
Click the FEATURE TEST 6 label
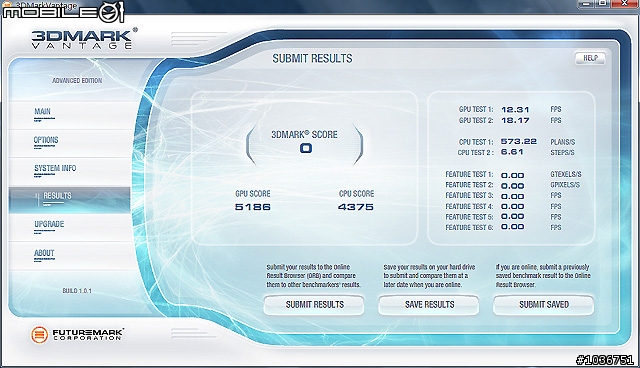[x=469, y=228]
